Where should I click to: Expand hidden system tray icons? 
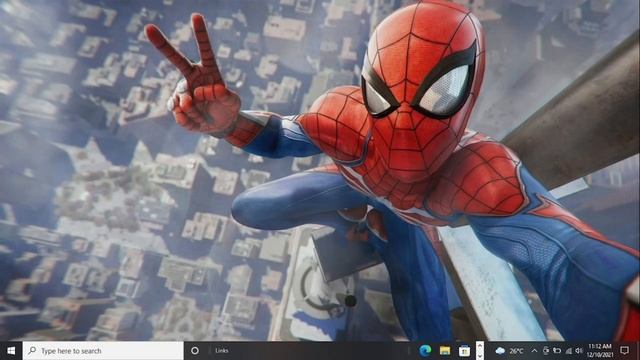[x=534, y=351]
